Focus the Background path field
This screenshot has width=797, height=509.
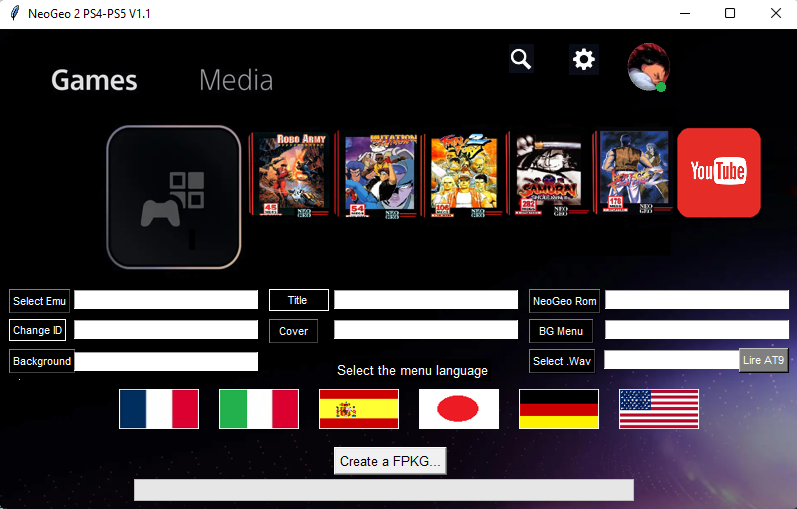[x=166, y=362]
